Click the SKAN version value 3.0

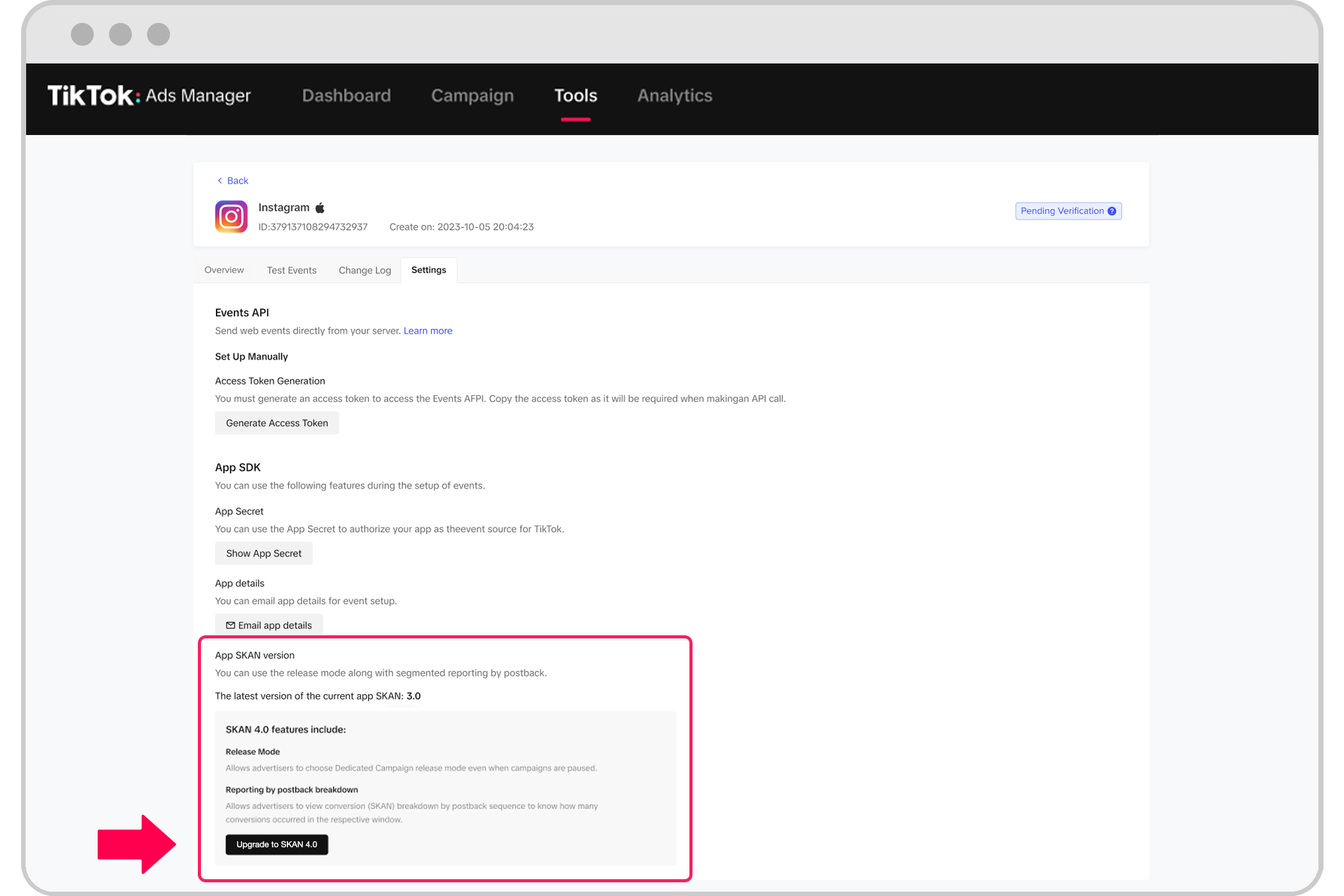[x=414, y=696]
